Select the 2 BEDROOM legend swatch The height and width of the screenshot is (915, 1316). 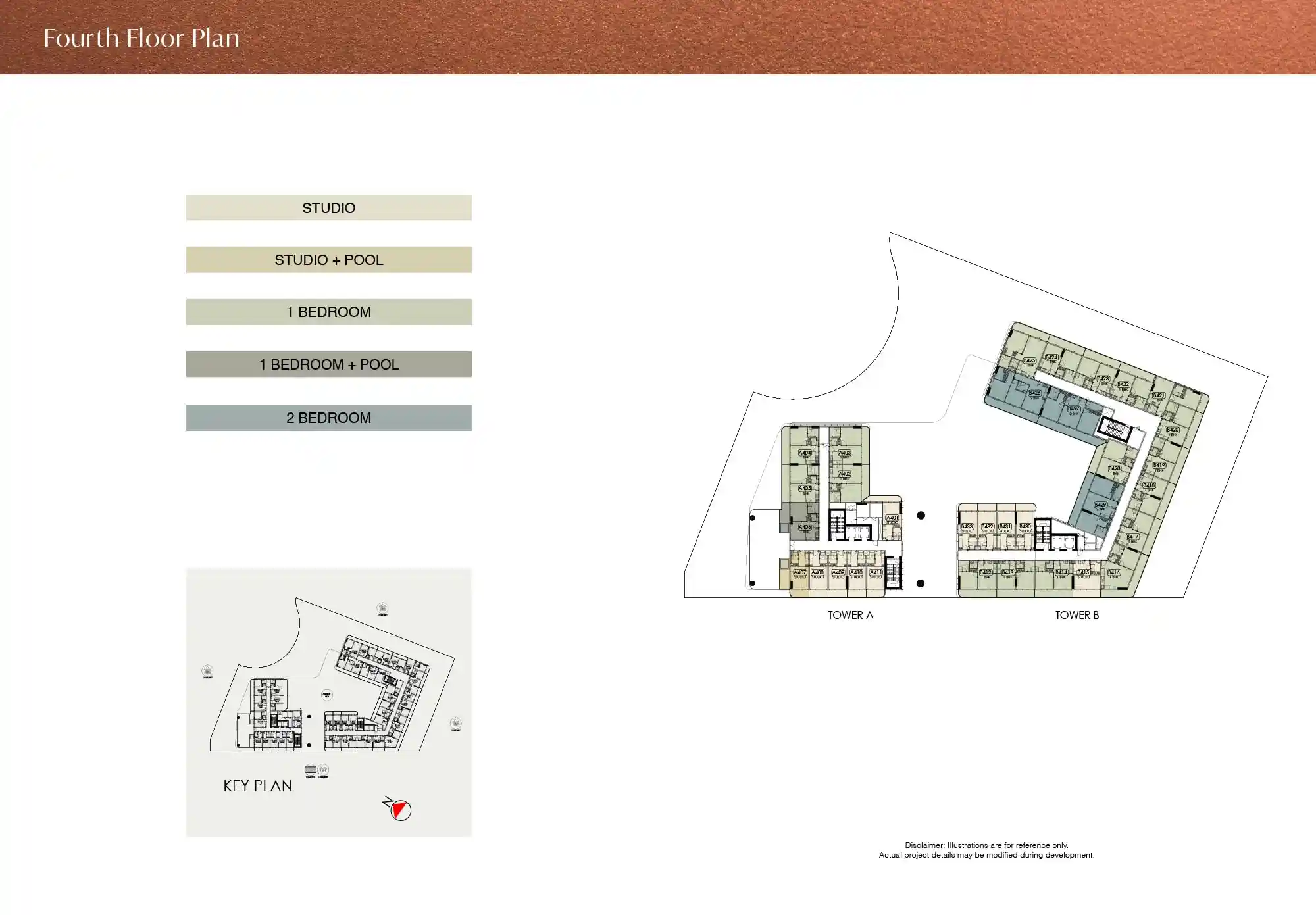[328, 418]
